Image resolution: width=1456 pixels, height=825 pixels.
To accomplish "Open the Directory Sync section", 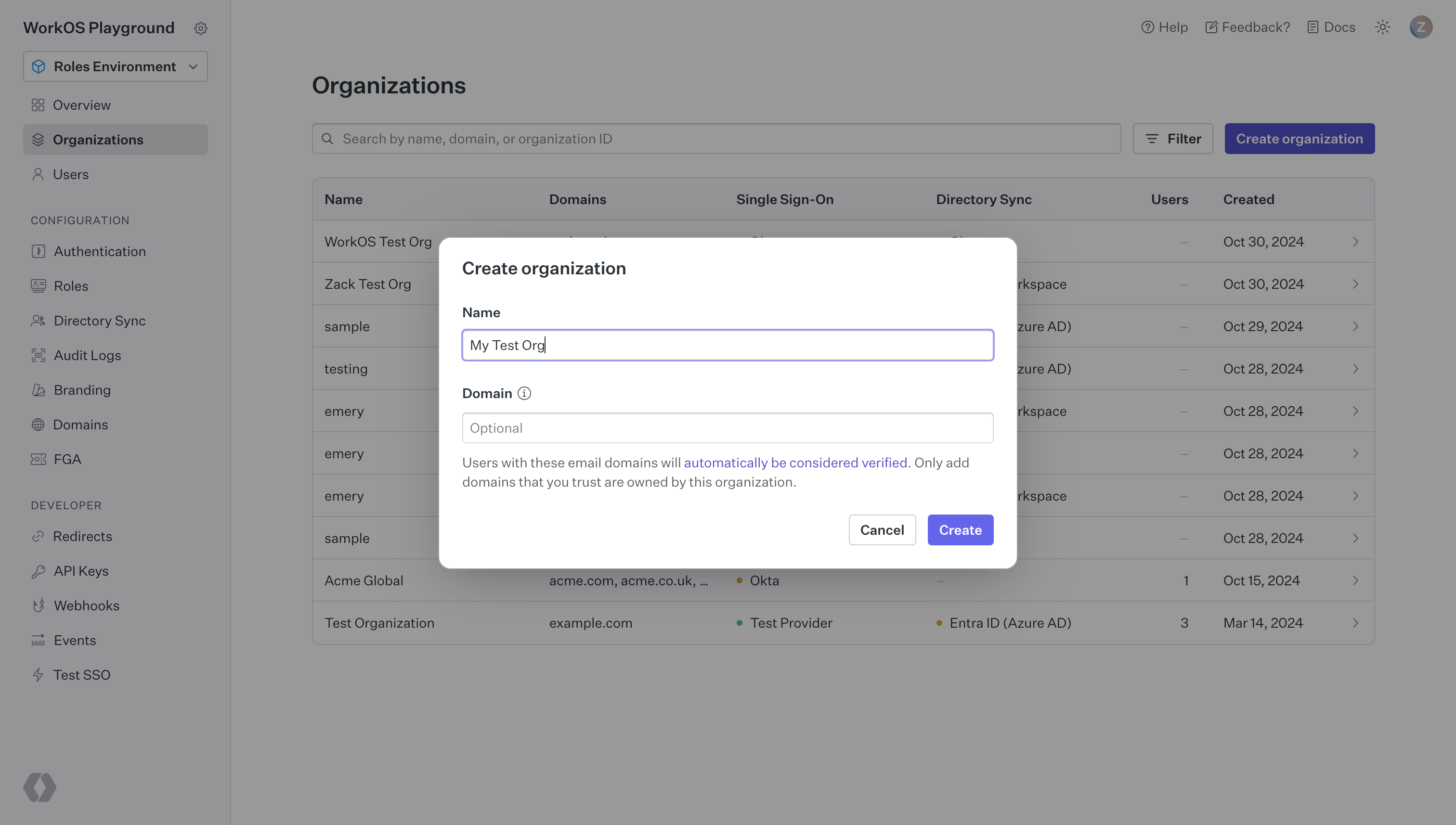I will coord(100,320).
